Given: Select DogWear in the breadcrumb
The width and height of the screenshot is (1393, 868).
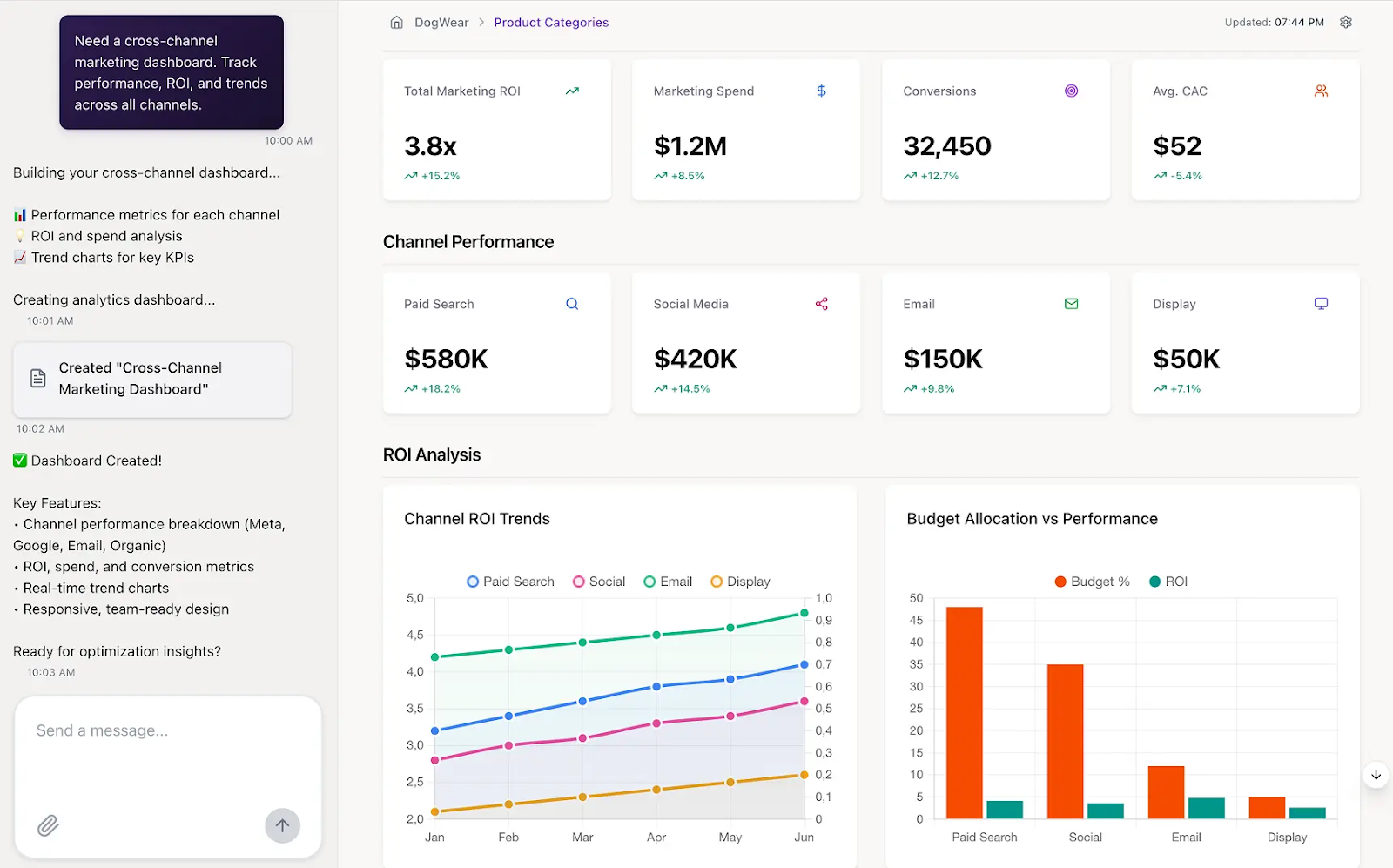Looking at the screenshot, I should tap(441, 22).
